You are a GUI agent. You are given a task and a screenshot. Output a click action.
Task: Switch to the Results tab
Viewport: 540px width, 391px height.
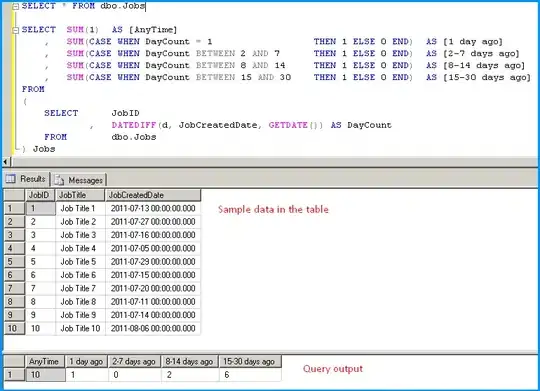25,179
